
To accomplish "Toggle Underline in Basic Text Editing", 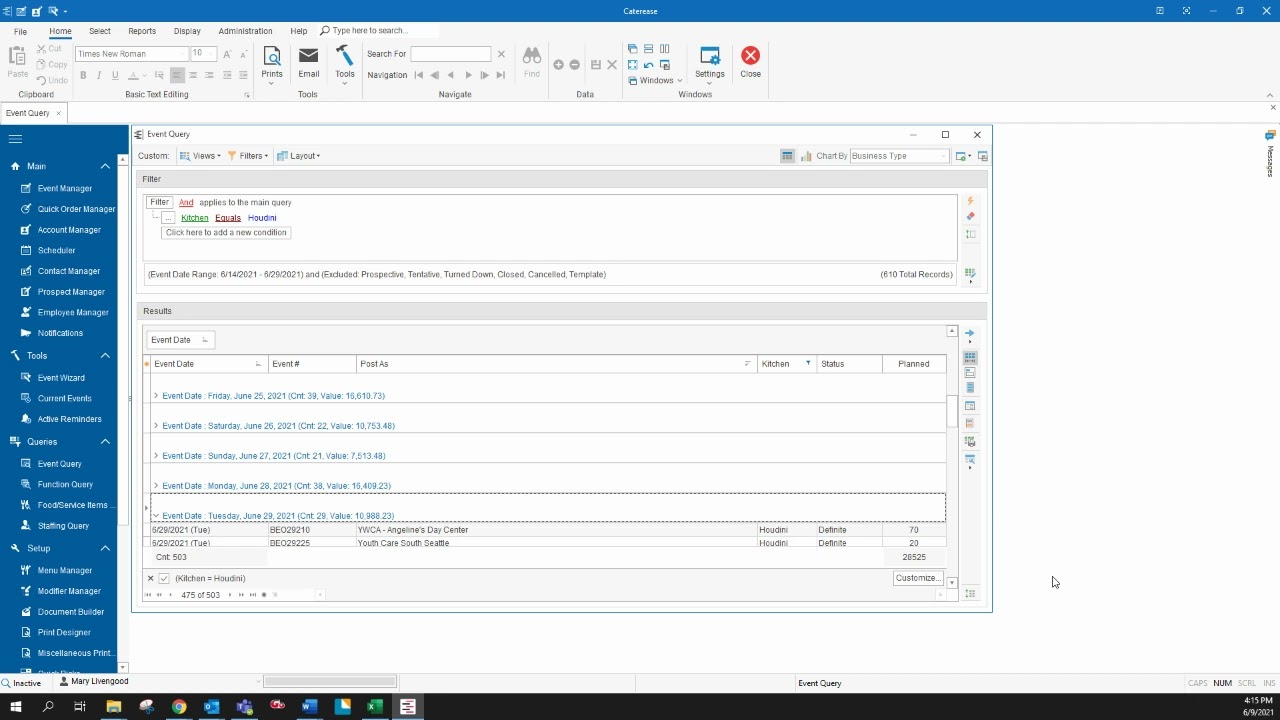I will tap(115, 75).
